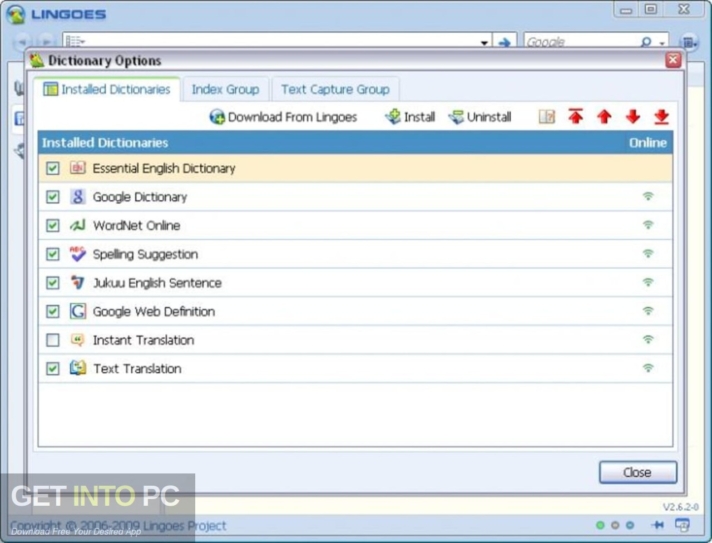Screen dimensions: 712x543
Task: Click the screen capture icon in the status bar
Action: [682, 525]
